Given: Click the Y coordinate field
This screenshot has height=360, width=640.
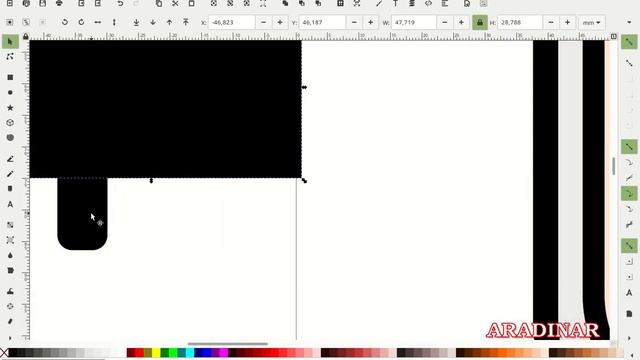Looking at the screenshot, I should point(322,22).
